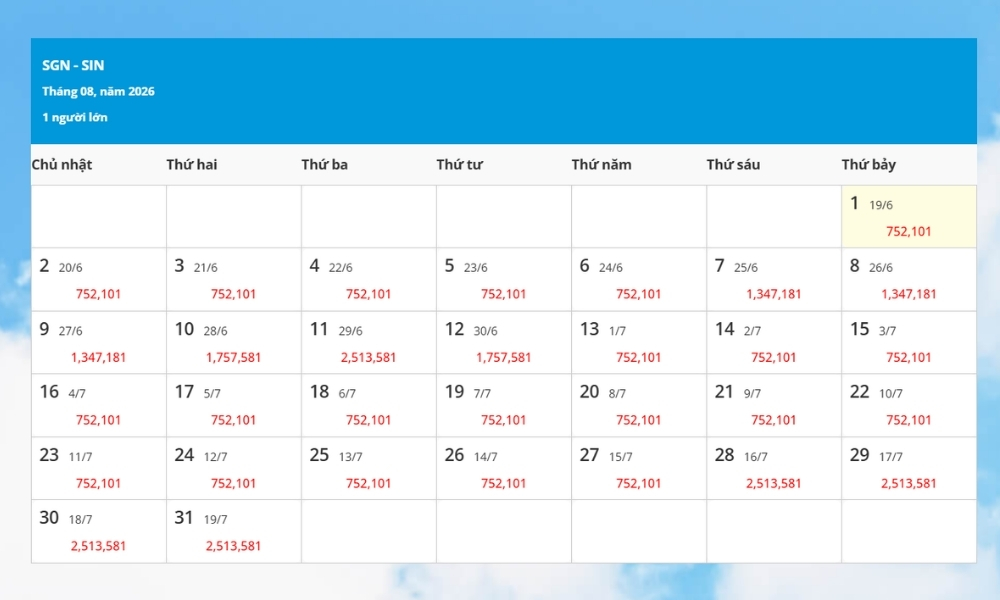Click the 1,757,581 price on August 12

tap(503, 358)
